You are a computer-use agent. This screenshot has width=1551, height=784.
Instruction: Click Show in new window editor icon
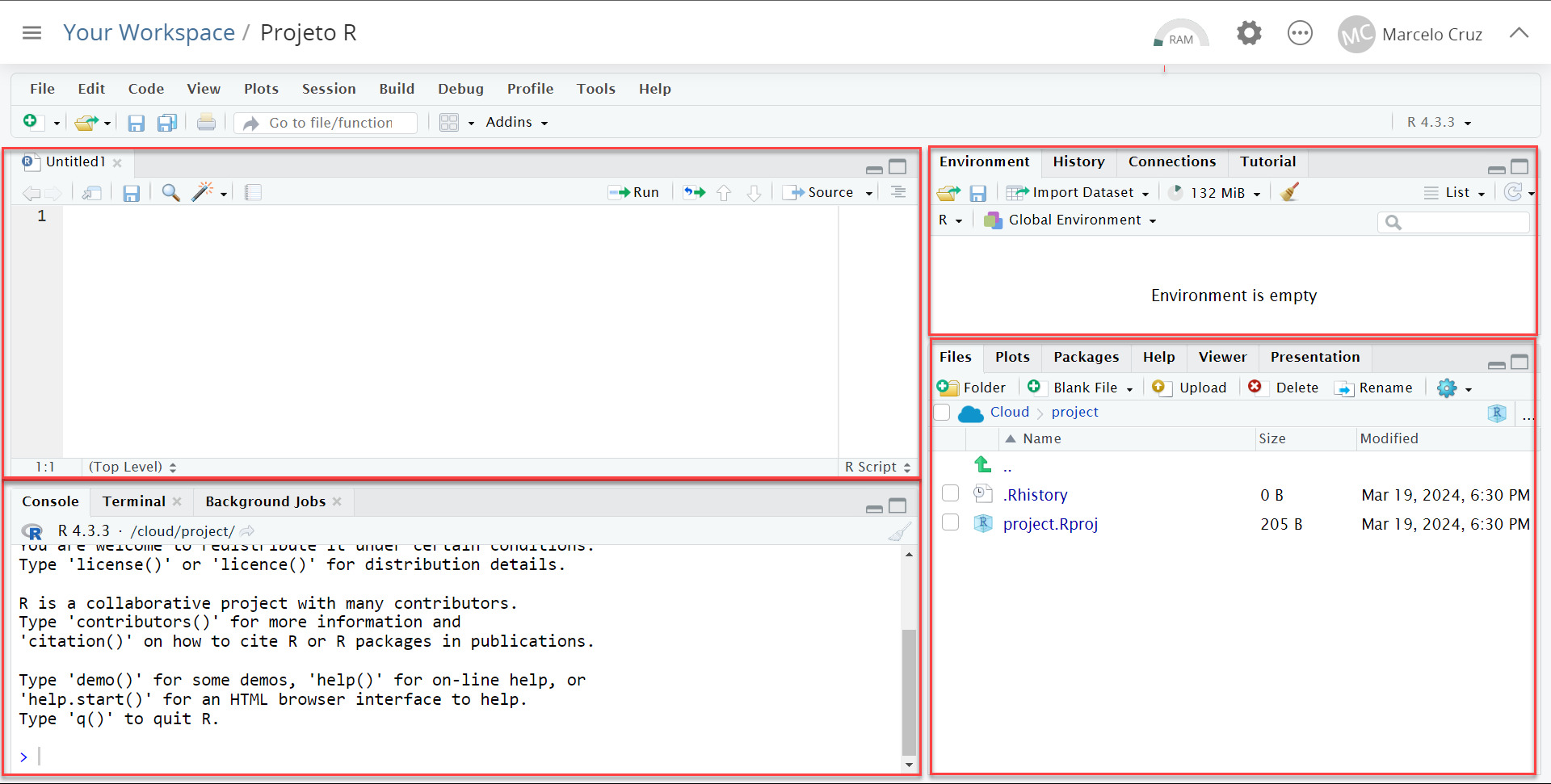(91, 192)
